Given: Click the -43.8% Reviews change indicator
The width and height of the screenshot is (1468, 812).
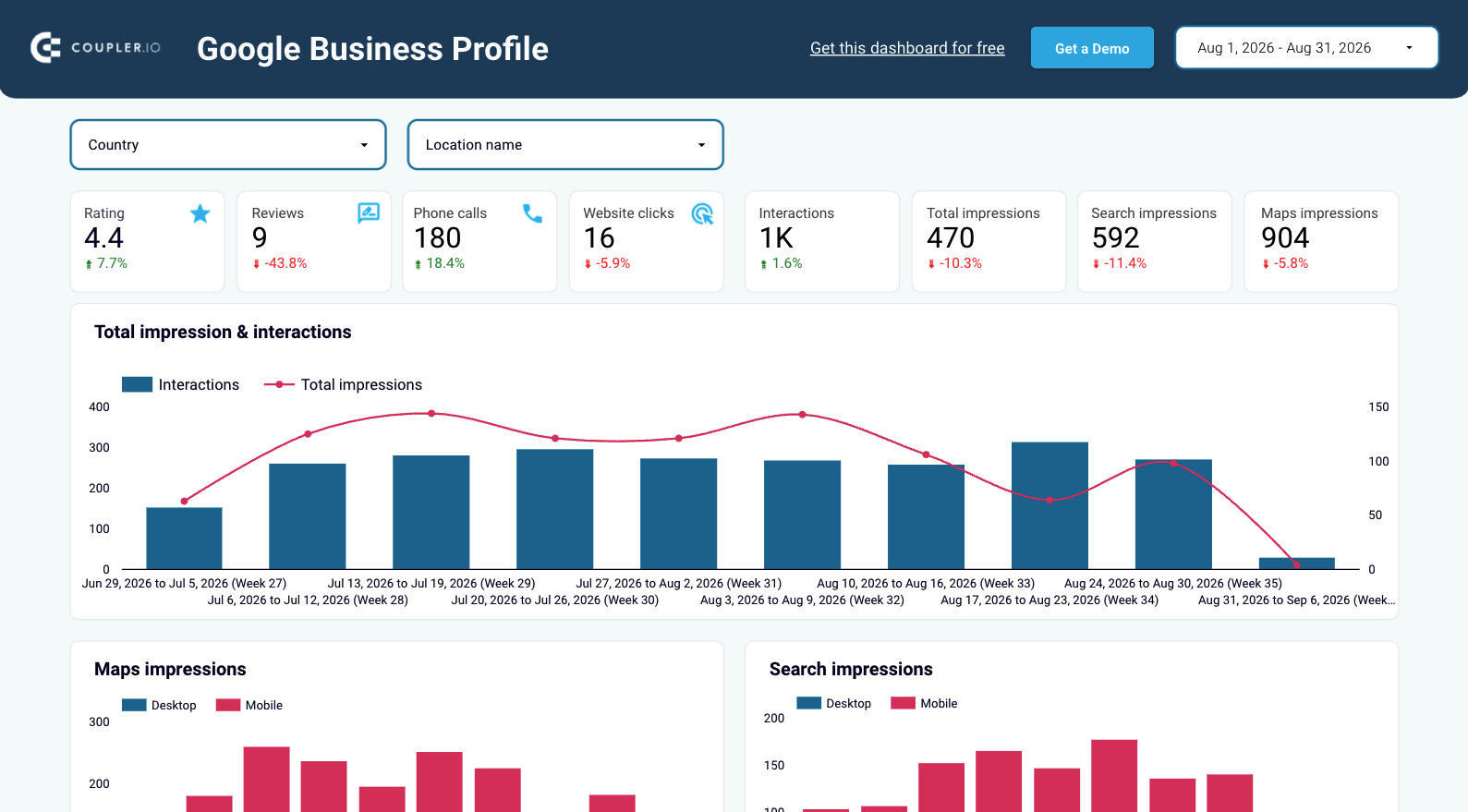Looking at the screenshot, I should coord(280,263).
